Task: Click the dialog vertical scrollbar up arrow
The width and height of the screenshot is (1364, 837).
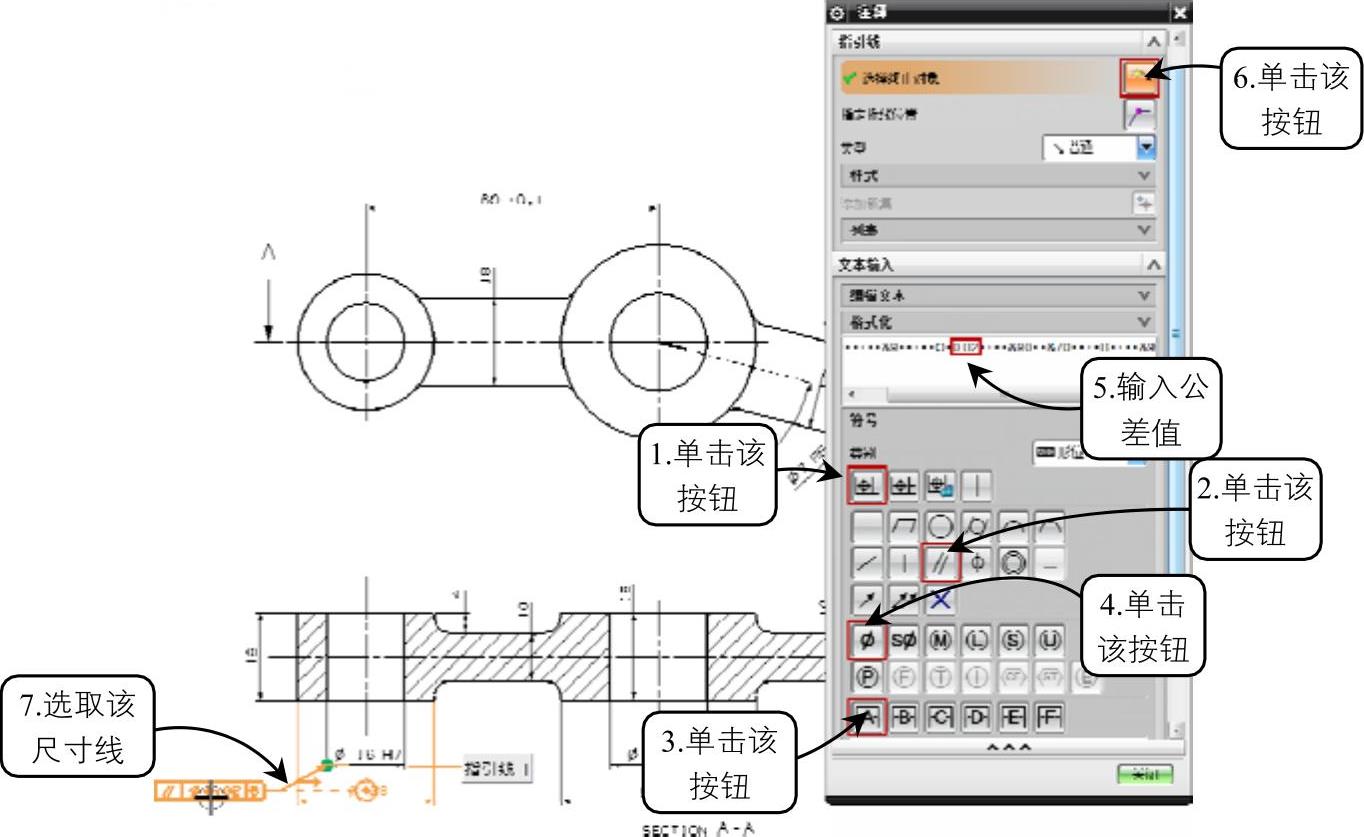Action: click(x=1177, y=40)
